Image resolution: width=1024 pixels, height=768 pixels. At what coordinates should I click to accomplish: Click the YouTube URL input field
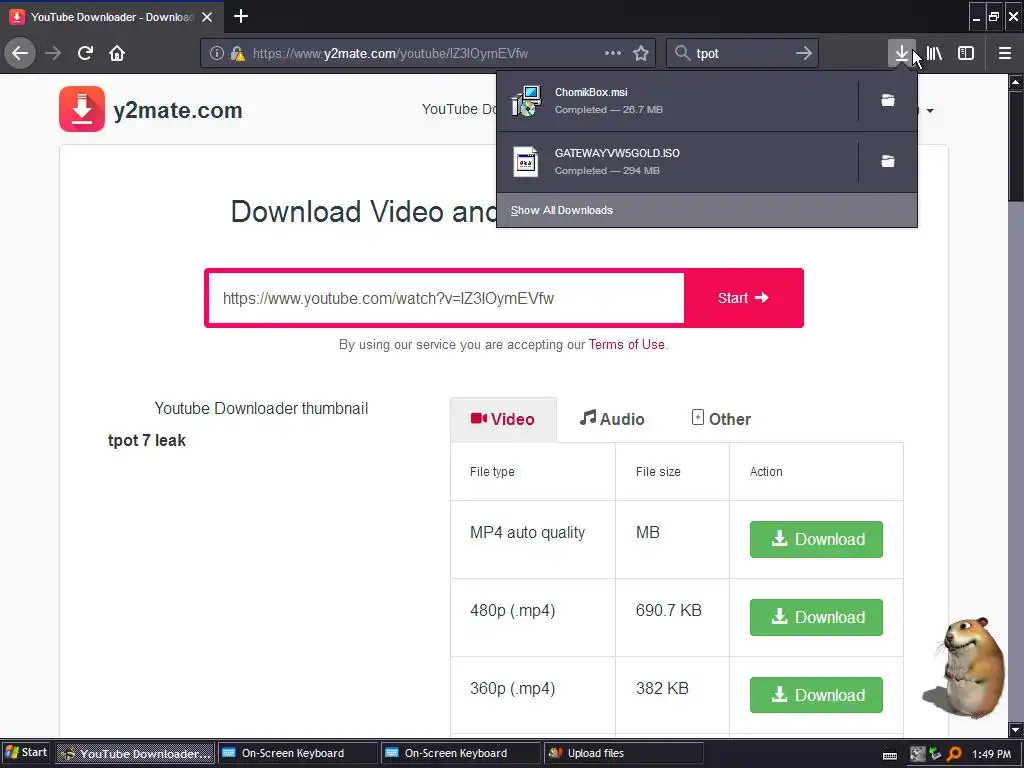click(445, 298)
